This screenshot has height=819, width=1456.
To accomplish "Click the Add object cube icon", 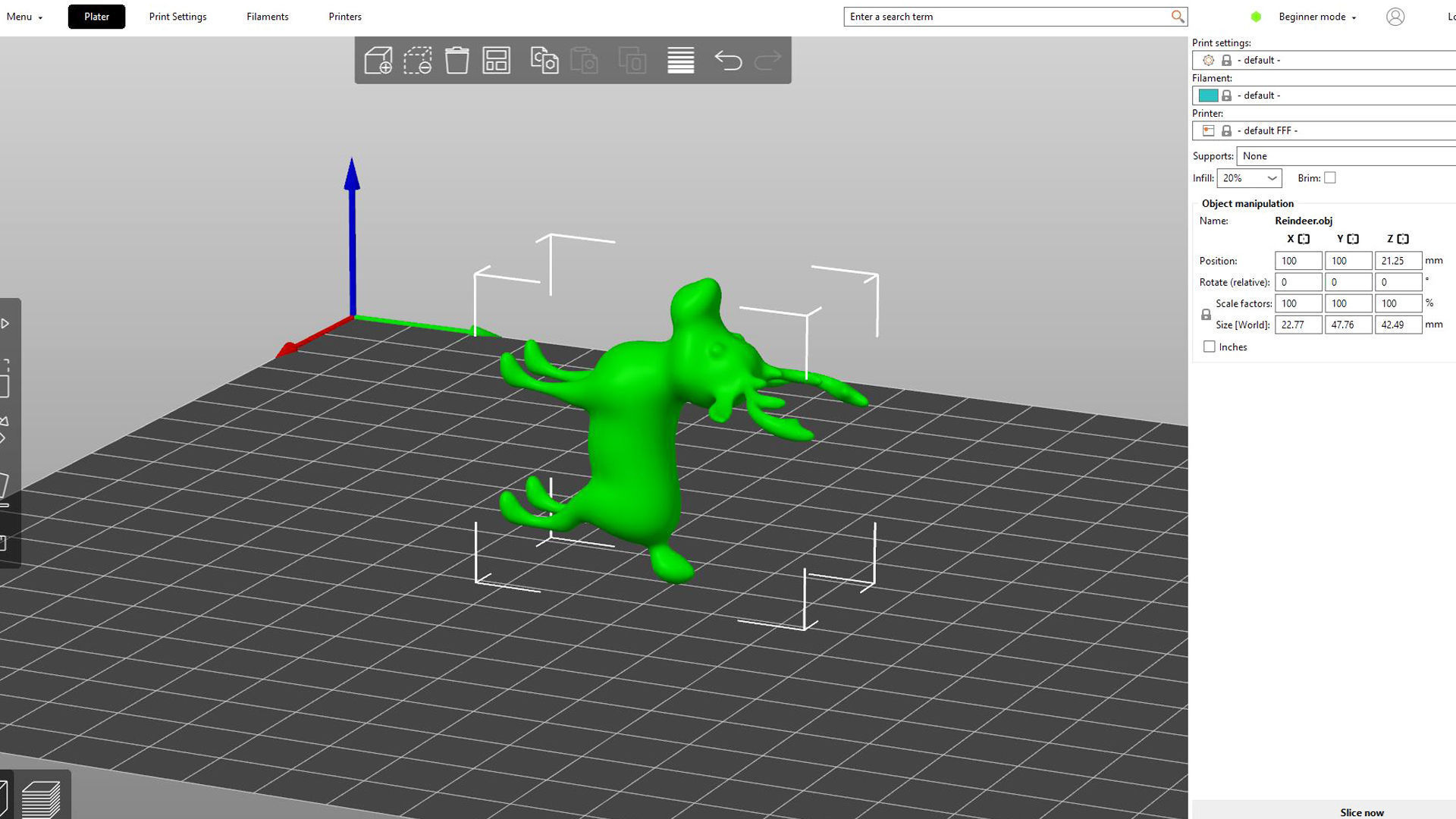I will pos(378,61).
